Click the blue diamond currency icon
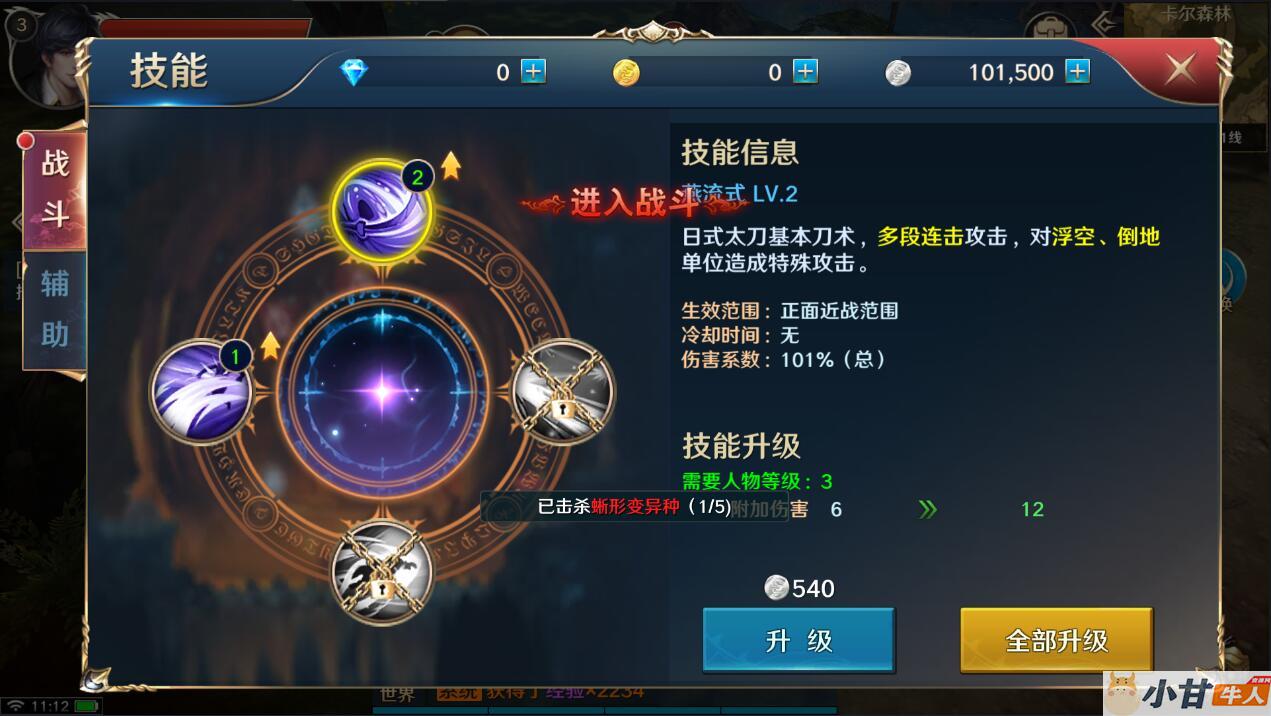Screen dimensions: 1271x716 coord(354,72)
